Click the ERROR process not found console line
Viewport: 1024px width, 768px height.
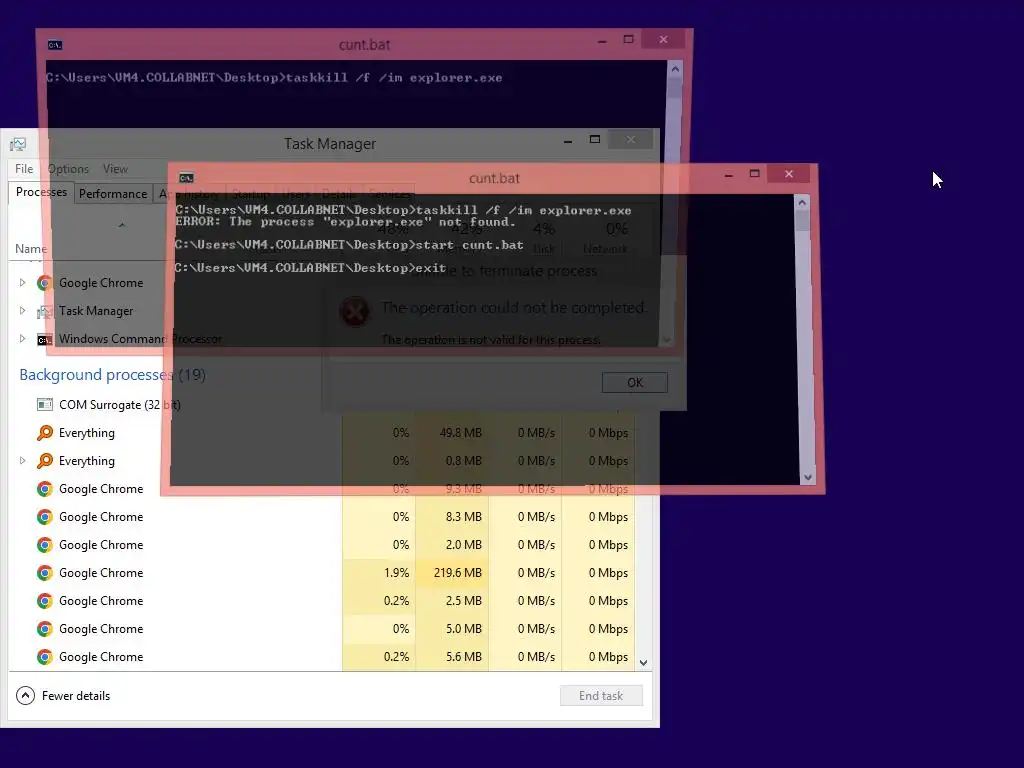pyautogui.click(x=345, y=222)
